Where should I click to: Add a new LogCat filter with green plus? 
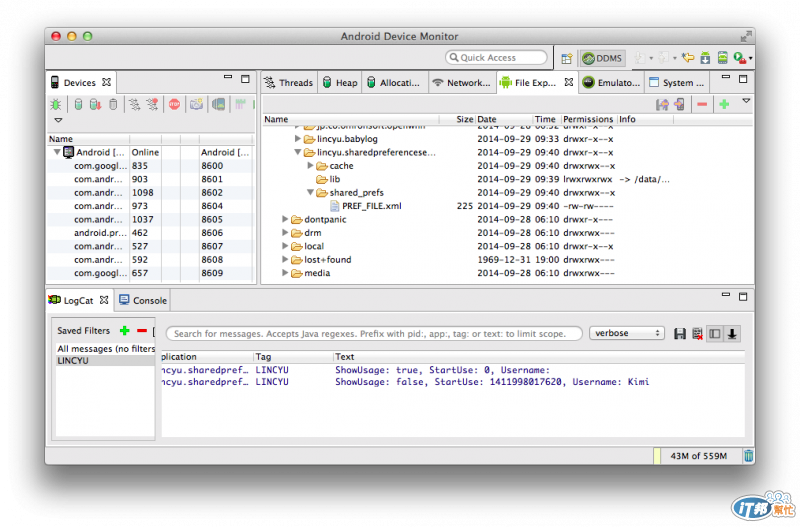[x=124, y=331]
